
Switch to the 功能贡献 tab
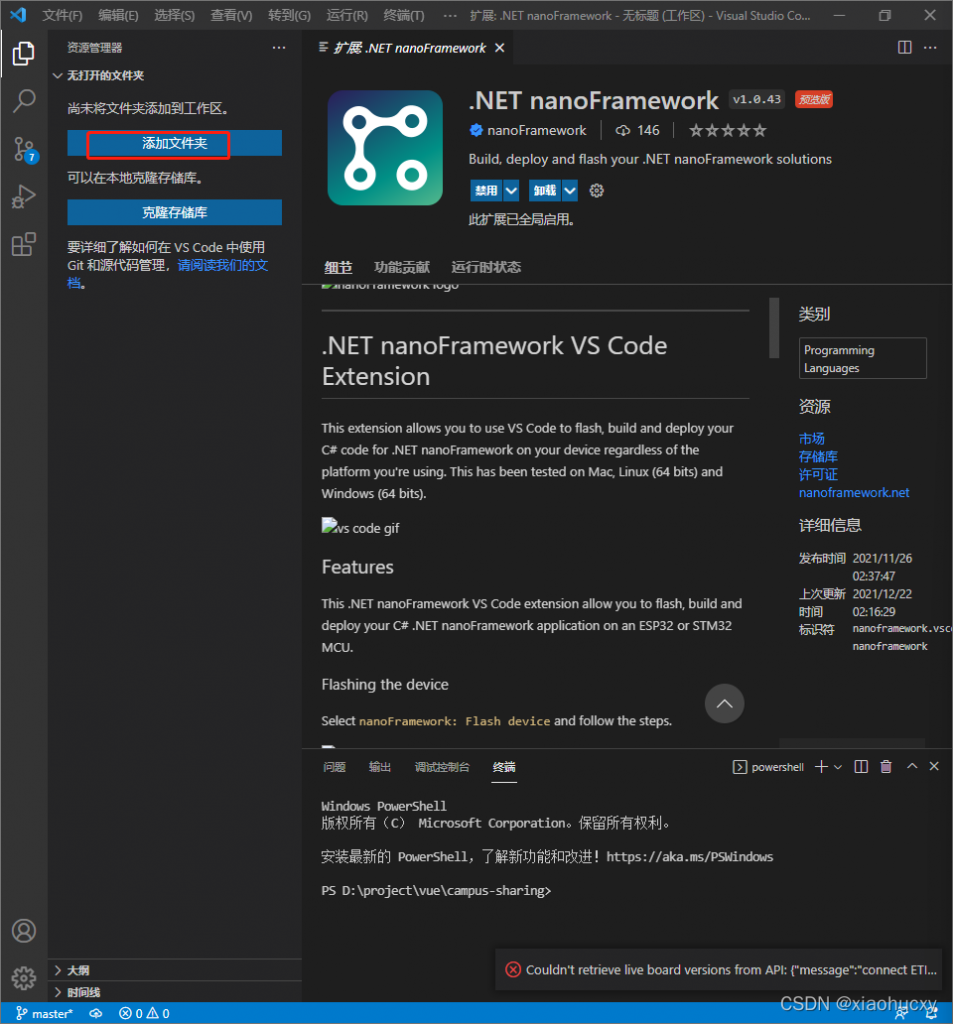(402, 267)
